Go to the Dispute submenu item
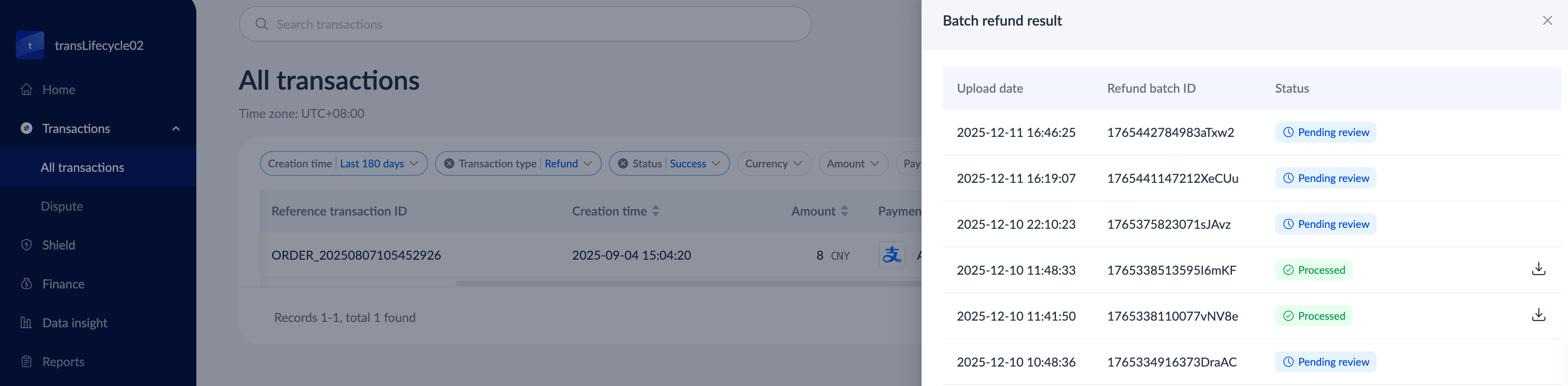This screenshot has height=386, width=1568. click(x=61, y=207)
